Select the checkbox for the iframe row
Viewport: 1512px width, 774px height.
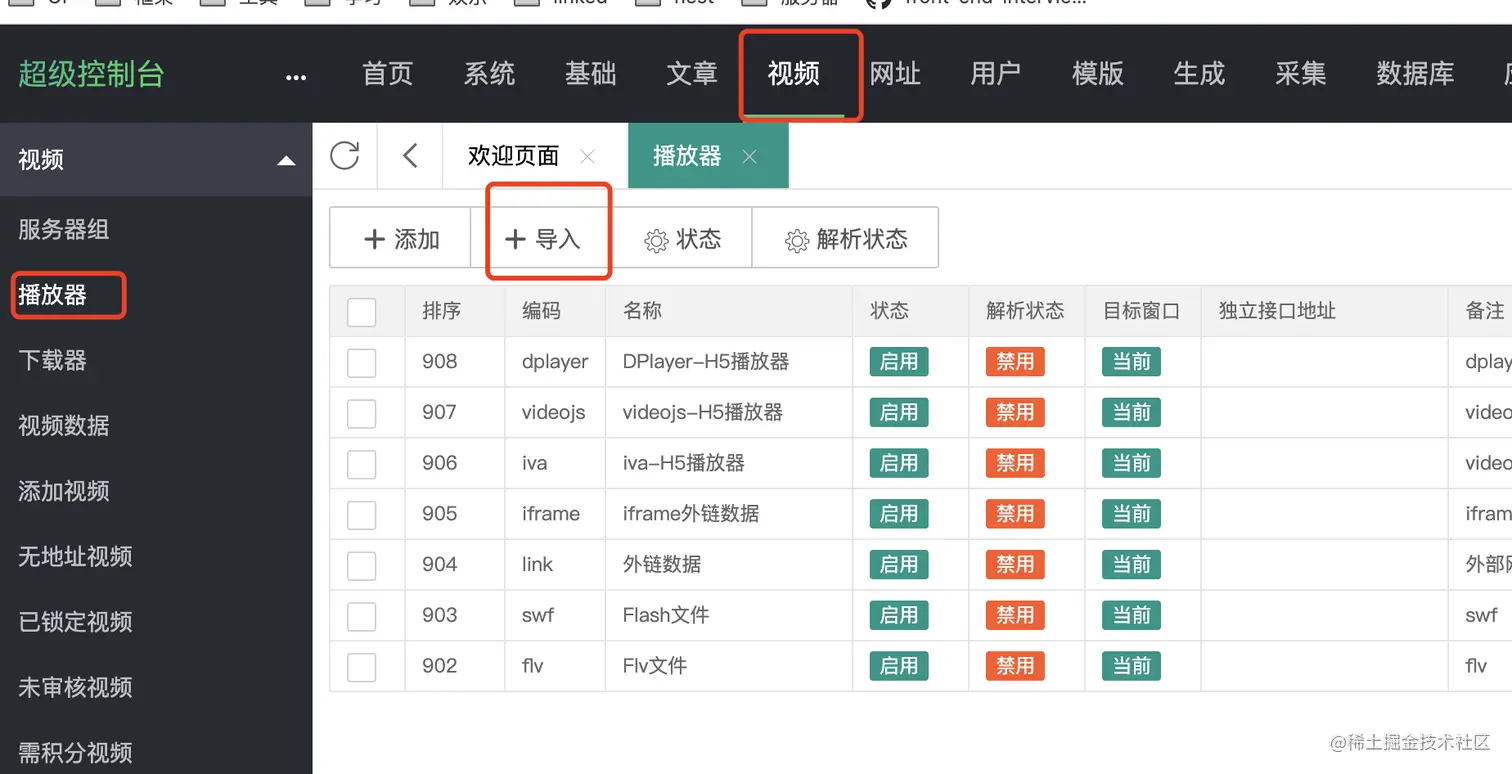[361, 515]
